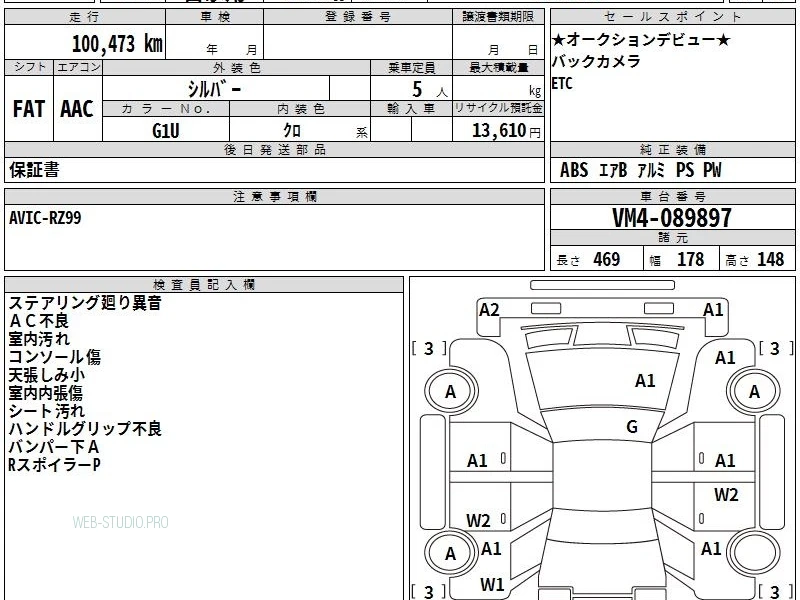The width and height of the screenshot is (800, 600).
Task: Click the 注意事項欄 section header
Action: (274, 196)
